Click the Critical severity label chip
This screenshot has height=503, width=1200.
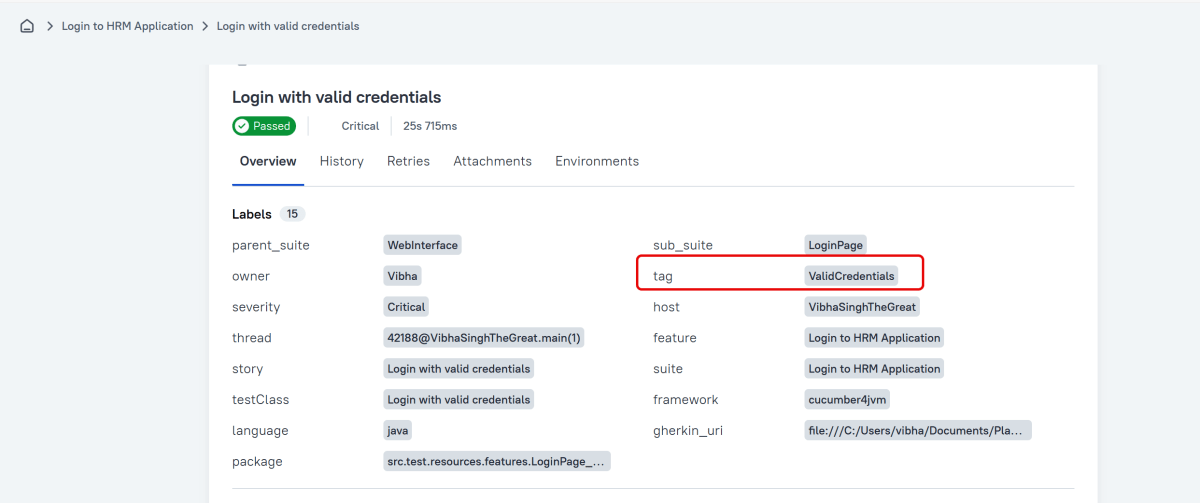(x=406, y=307)
